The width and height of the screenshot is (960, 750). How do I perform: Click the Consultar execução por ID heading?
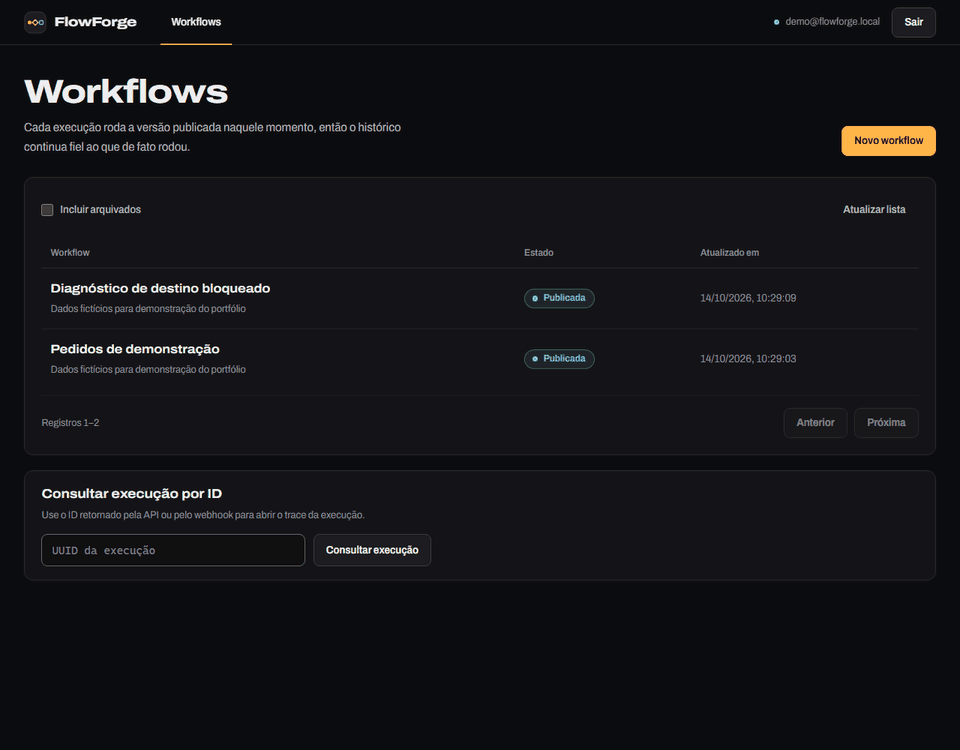(x=132, y=493)
